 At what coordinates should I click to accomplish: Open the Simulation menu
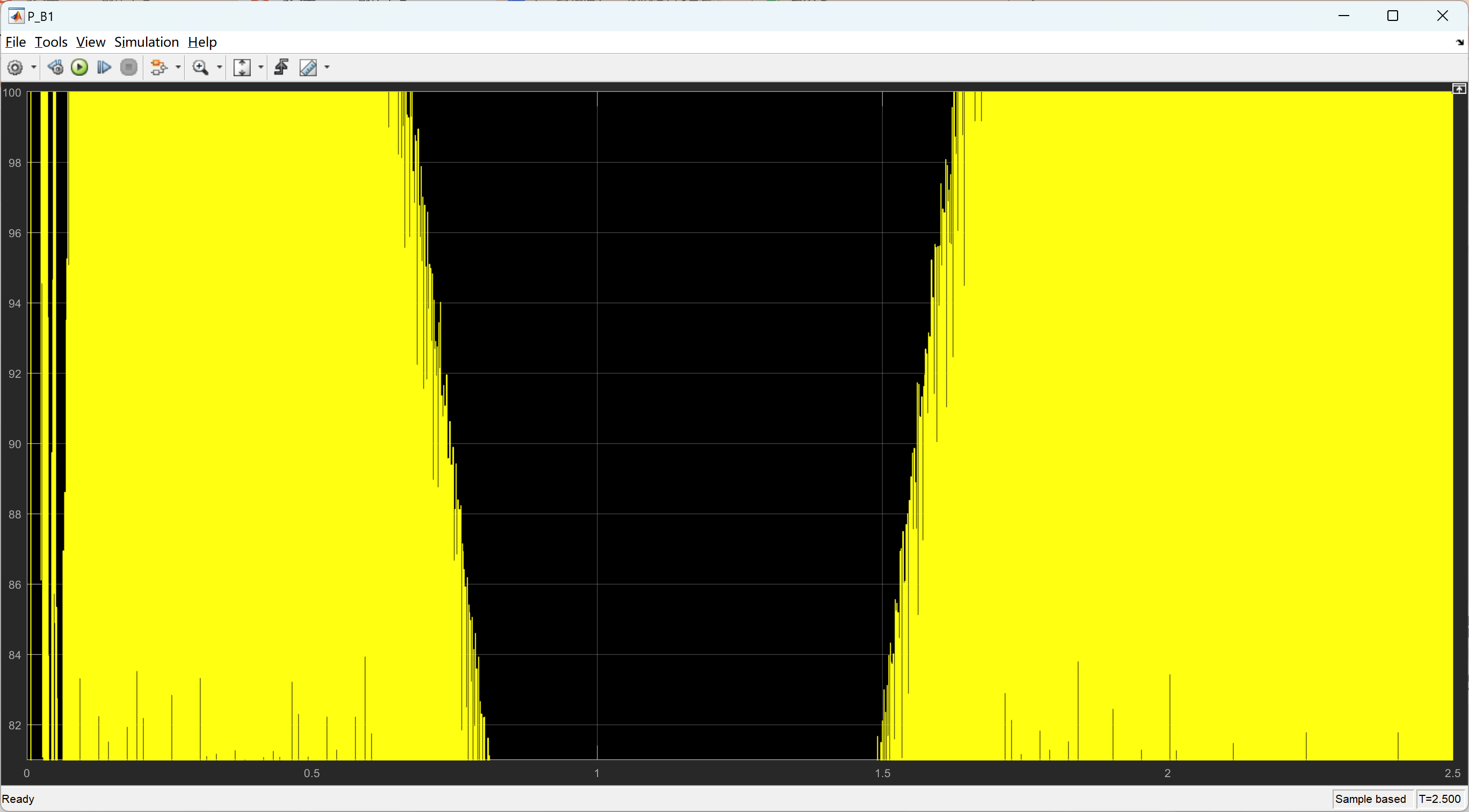tap(147, 42)
